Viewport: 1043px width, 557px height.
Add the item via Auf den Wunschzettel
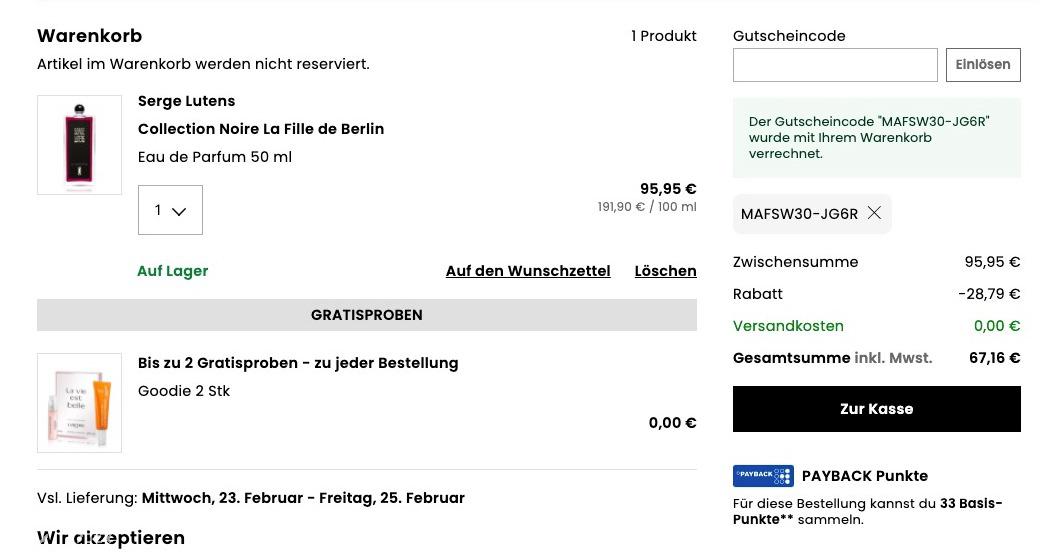pos(528,271)
